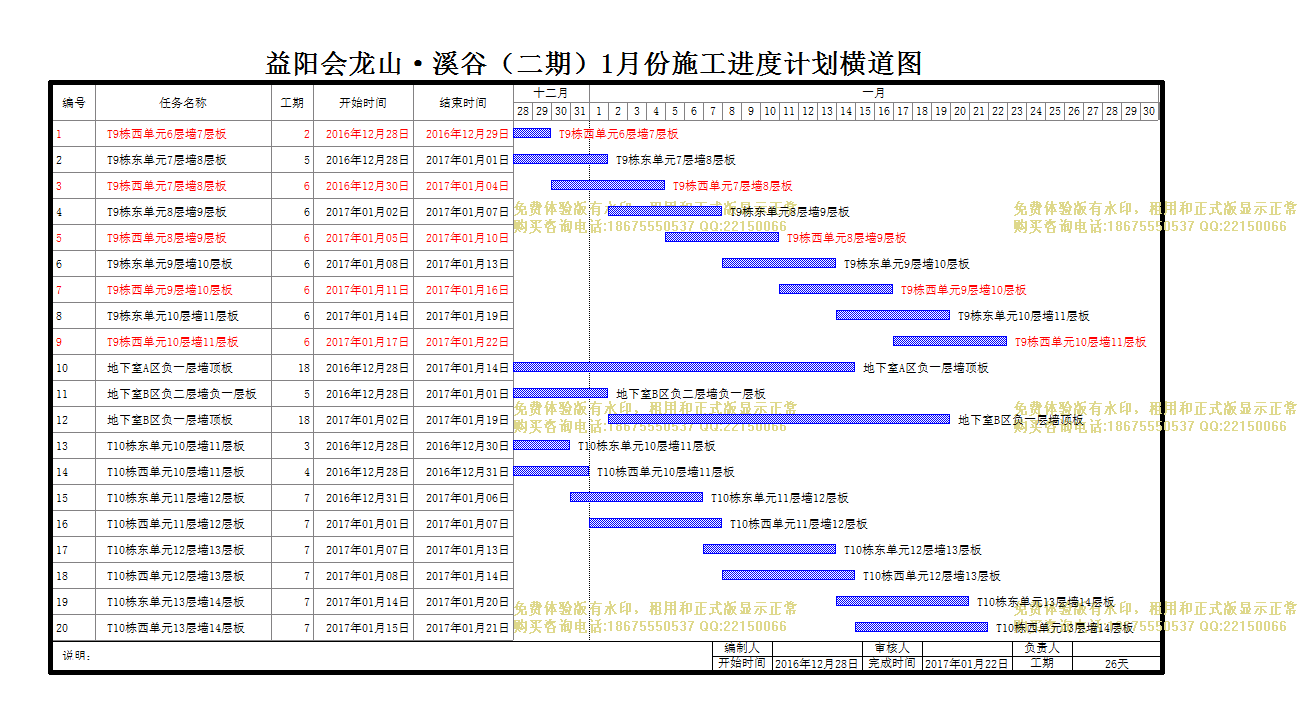Click task name cell in row 1 T9栋西单元6层墙7层板

(183, 134)
